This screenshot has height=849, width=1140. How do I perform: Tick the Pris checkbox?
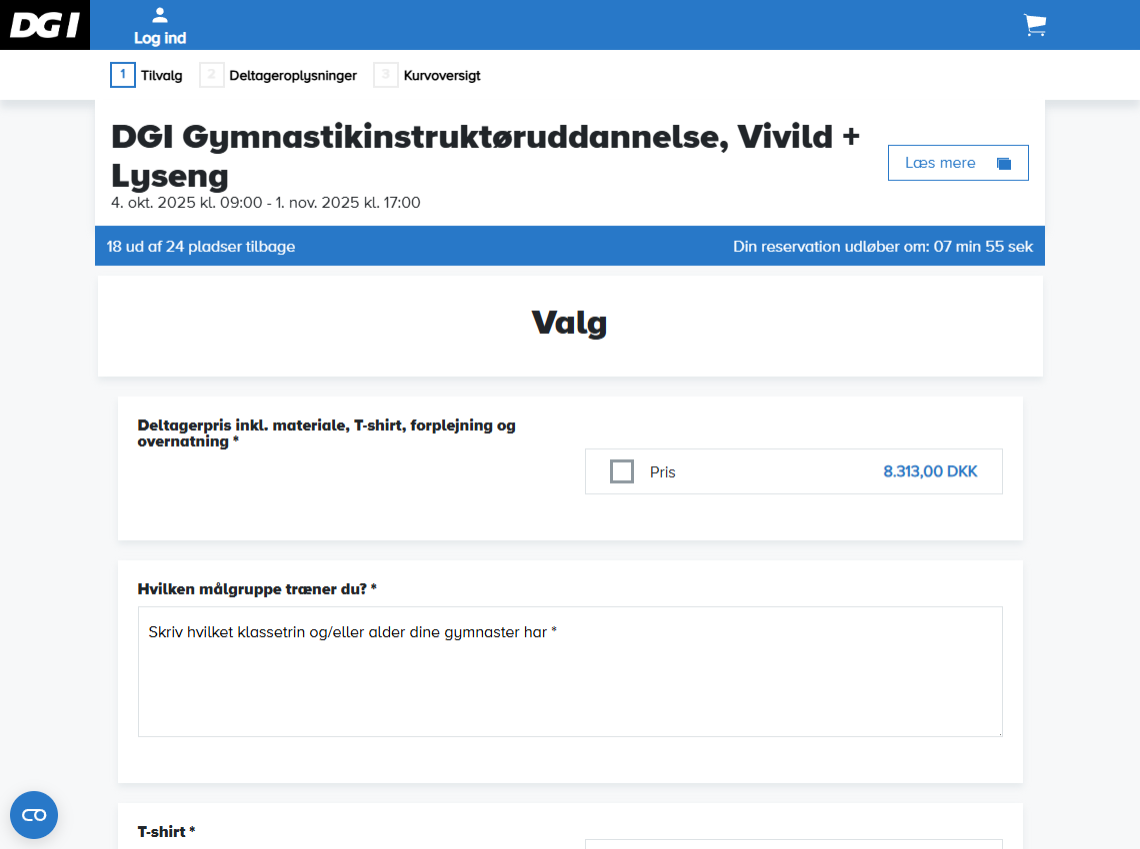(x=622, y=471)
